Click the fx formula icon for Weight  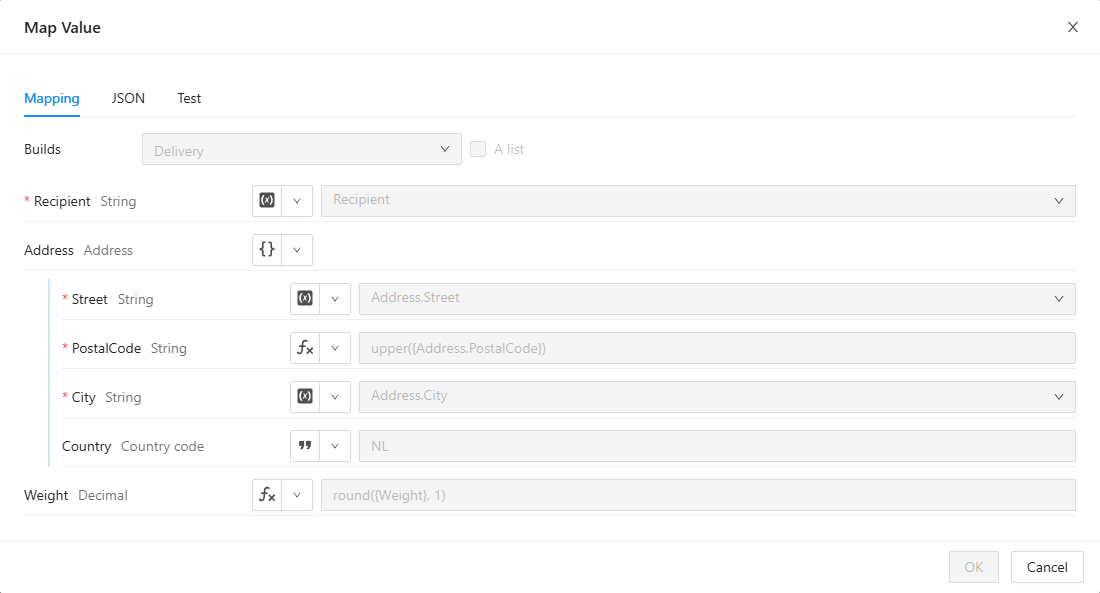(267, 495)
